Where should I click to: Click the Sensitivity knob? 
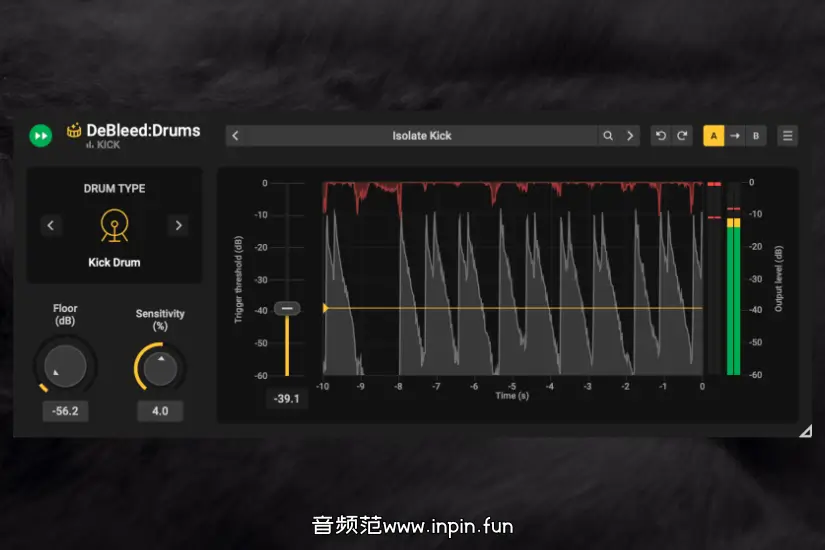tap(160, 368)
